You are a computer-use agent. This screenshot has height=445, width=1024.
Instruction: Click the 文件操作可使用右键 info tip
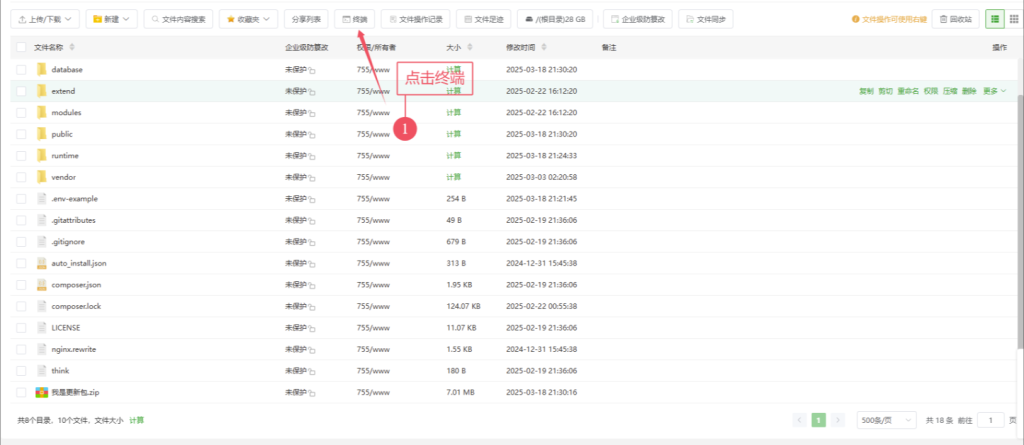tap(889, 20)
